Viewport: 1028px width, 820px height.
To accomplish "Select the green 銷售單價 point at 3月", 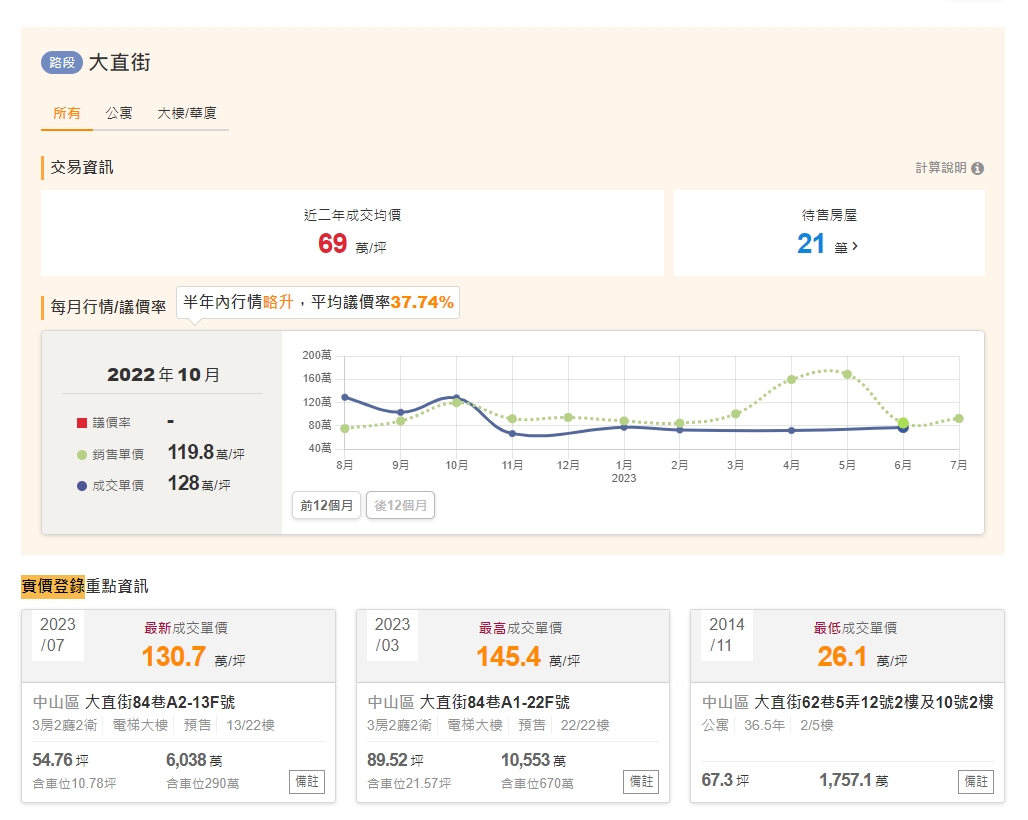I will point(736,414).
